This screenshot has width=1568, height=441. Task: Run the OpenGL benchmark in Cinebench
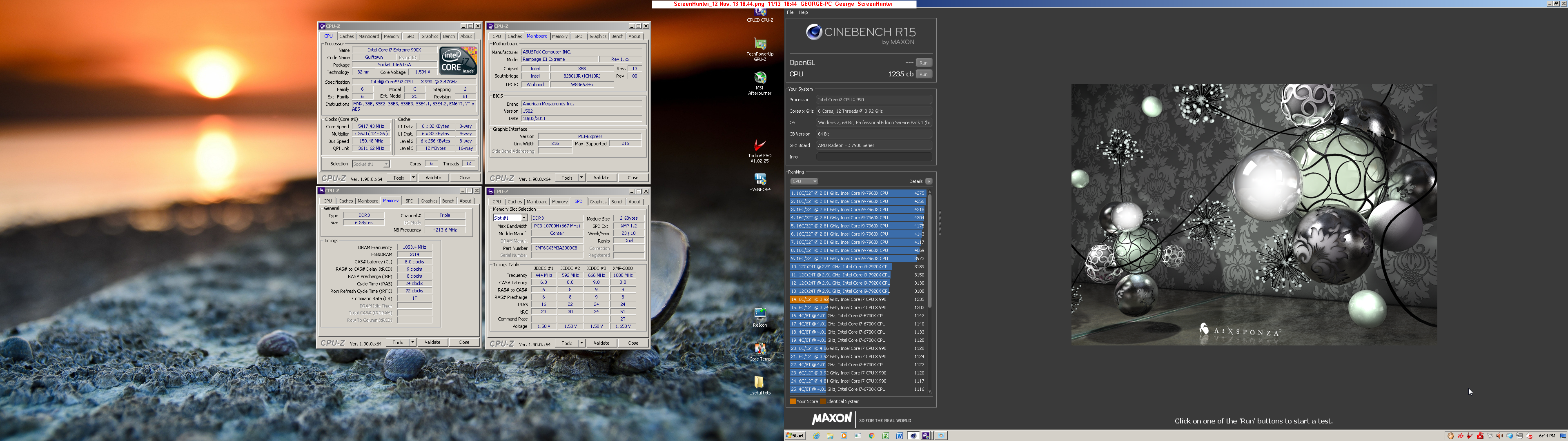[x=923, y=63]
